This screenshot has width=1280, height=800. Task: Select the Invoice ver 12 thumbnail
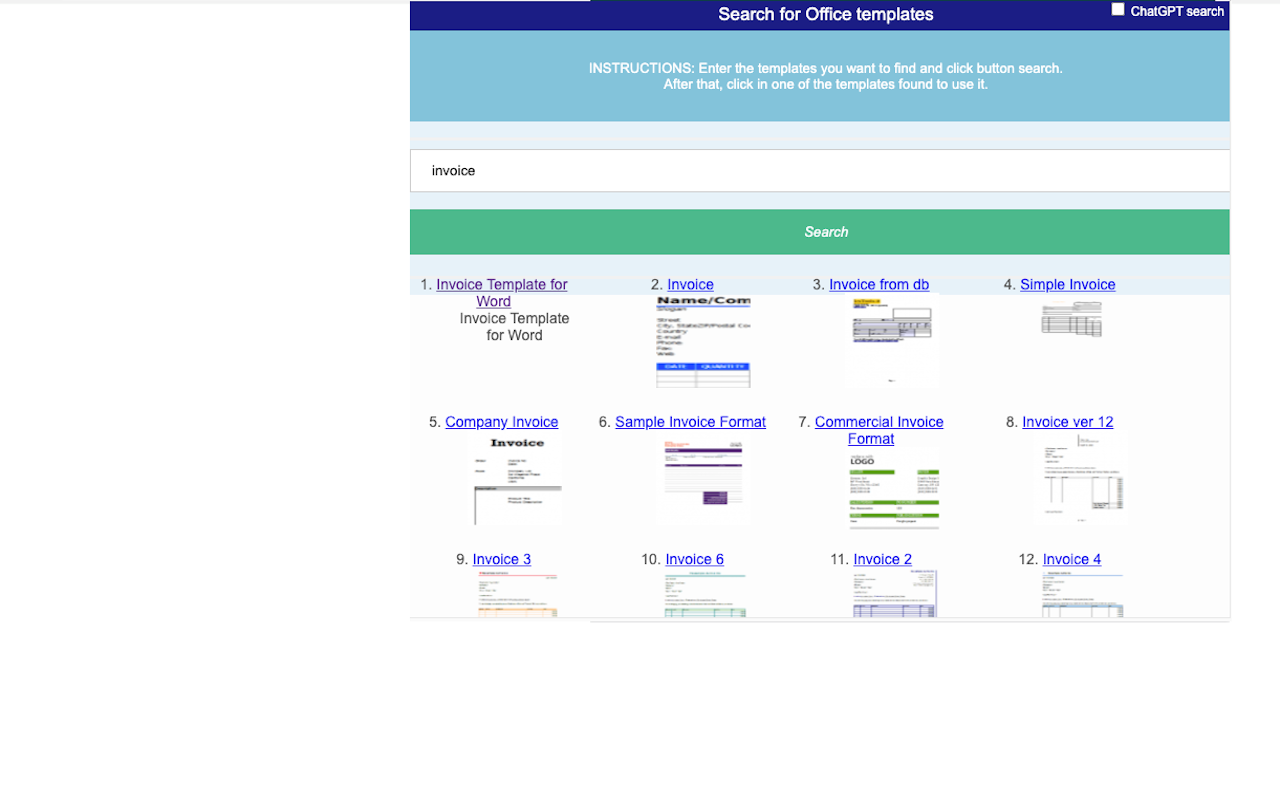coord(1081,479)
